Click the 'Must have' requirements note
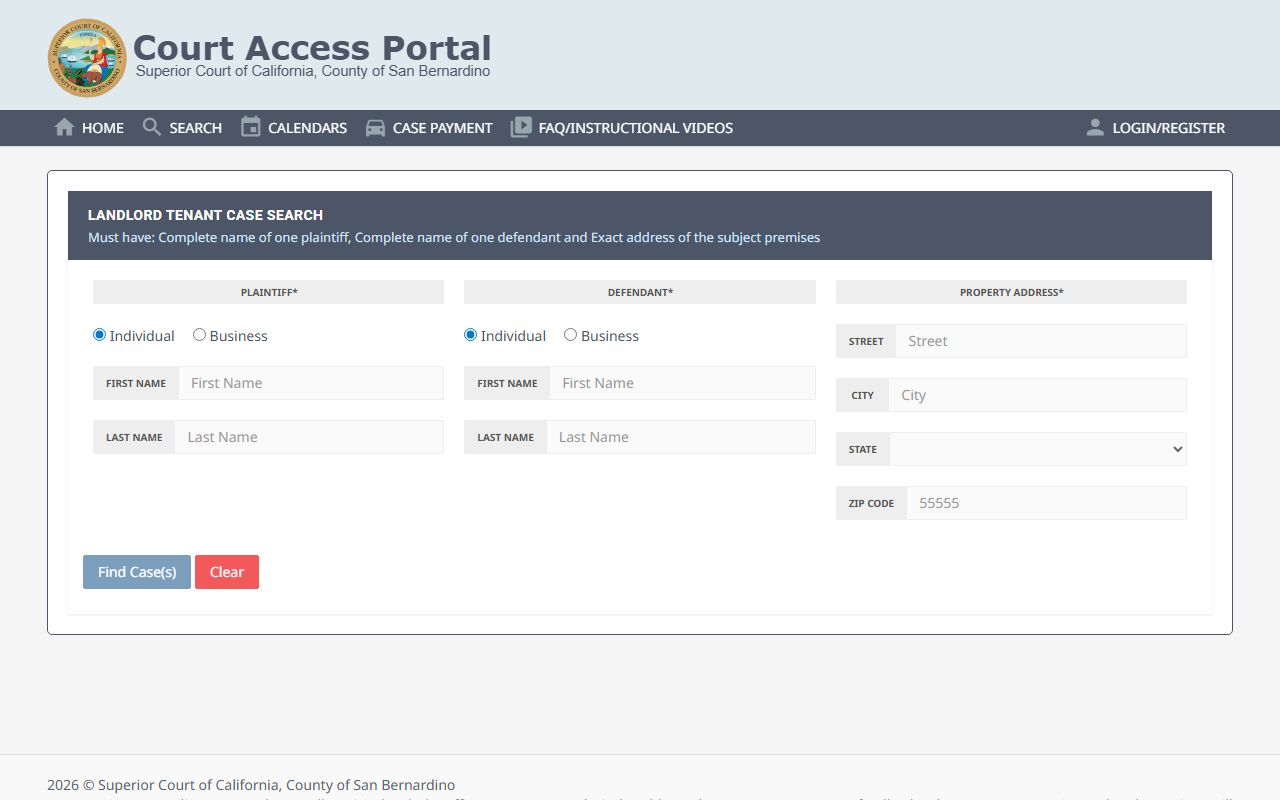The image size is (1280, 800). pyautogui.click(x=454, y=238)
